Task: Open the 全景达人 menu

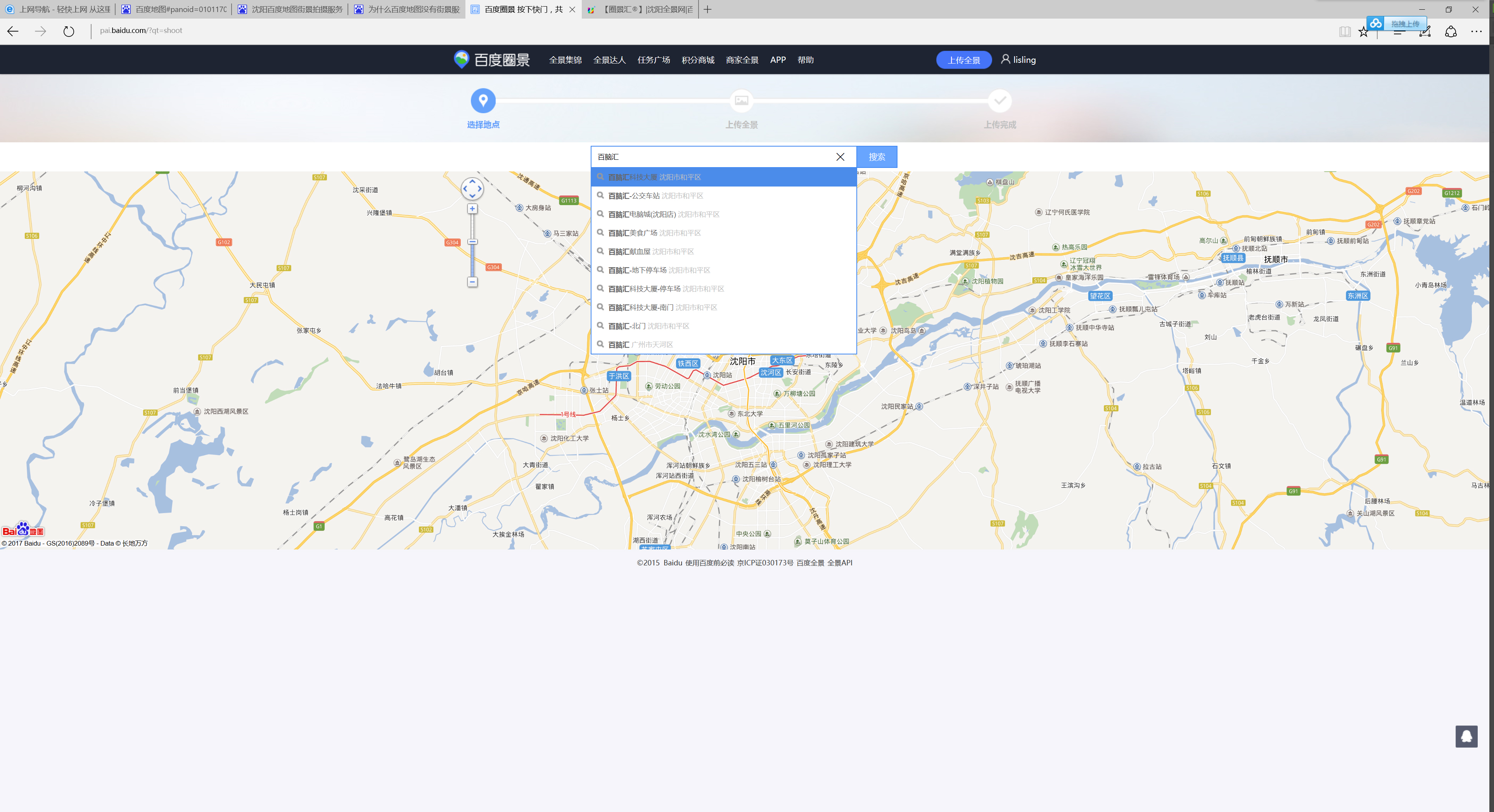Action: pyautogui.click(x=609, y=60)
